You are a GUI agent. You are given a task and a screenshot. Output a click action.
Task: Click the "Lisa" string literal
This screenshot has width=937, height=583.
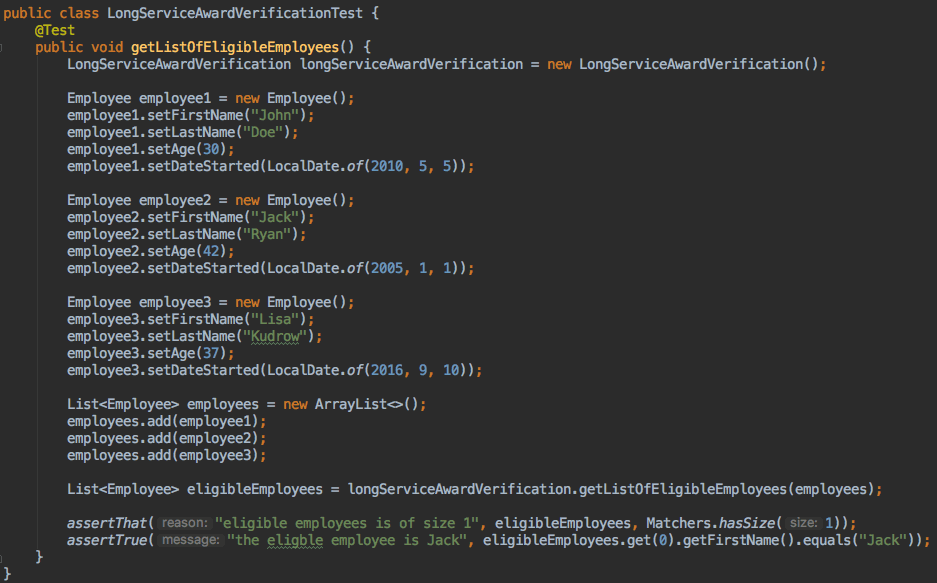275,320
